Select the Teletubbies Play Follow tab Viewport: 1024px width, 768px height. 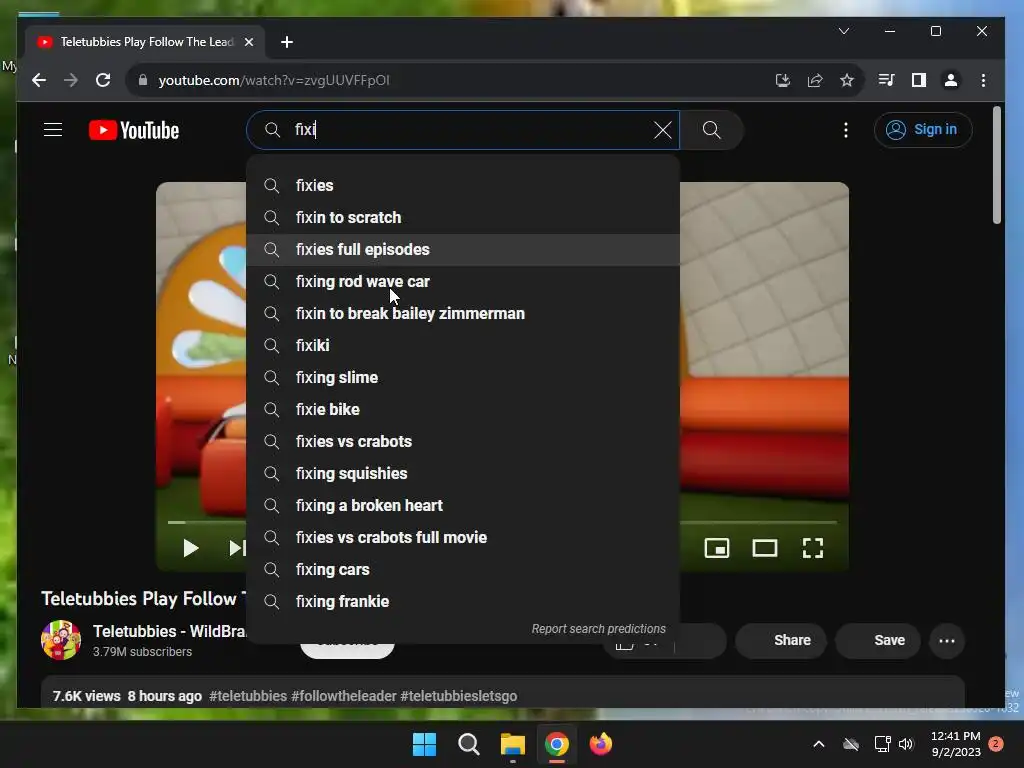(x=145, y=42)
